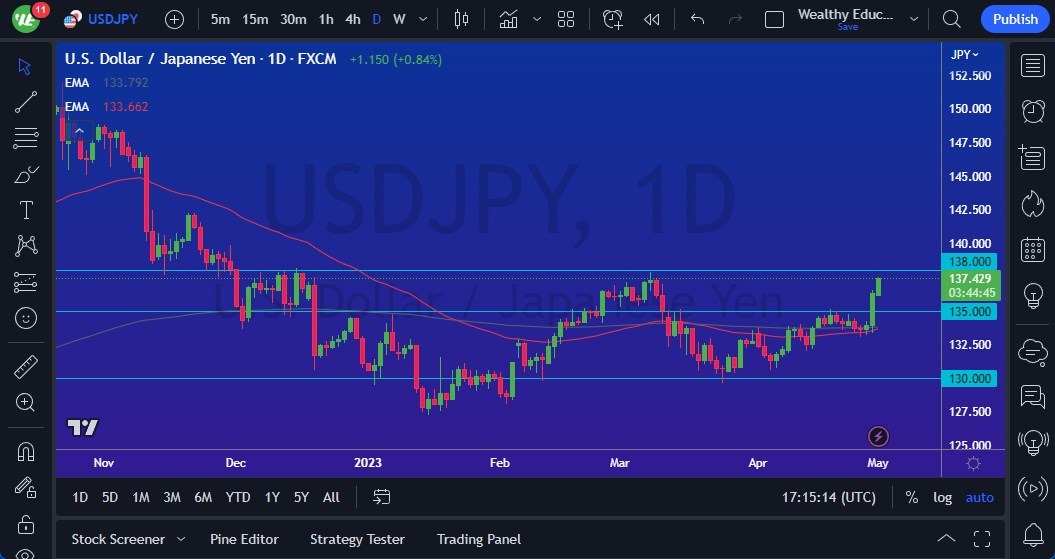Screen dimensions: 1055x559
Task: Open the data window panel
Action: click(1032, 157)
